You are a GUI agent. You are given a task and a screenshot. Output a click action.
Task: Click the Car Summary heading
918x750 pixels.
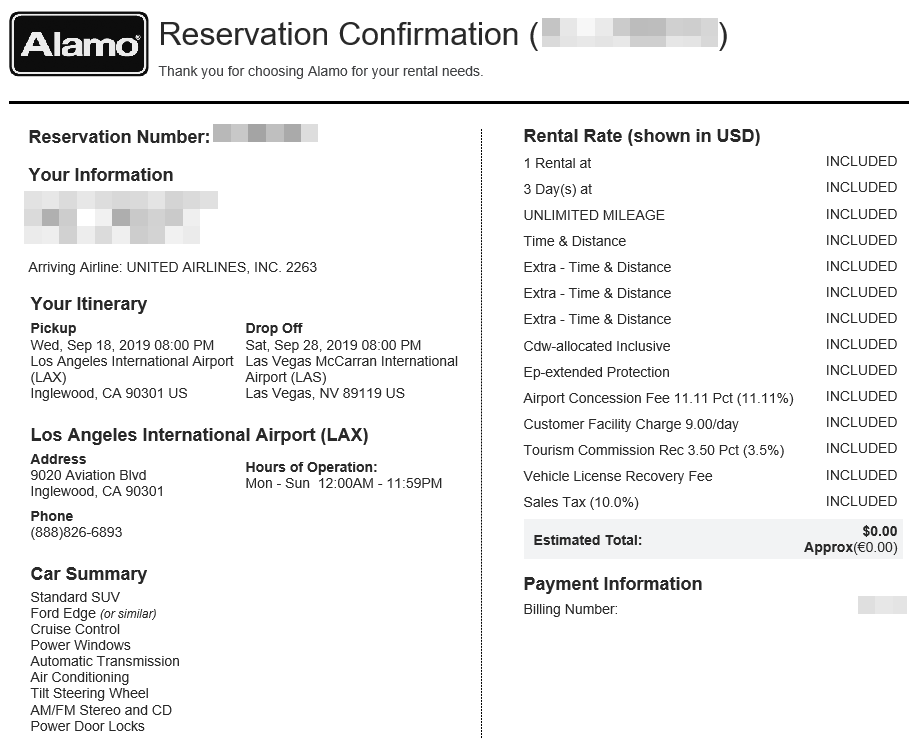pyautogui.click(x=88, y=574)
